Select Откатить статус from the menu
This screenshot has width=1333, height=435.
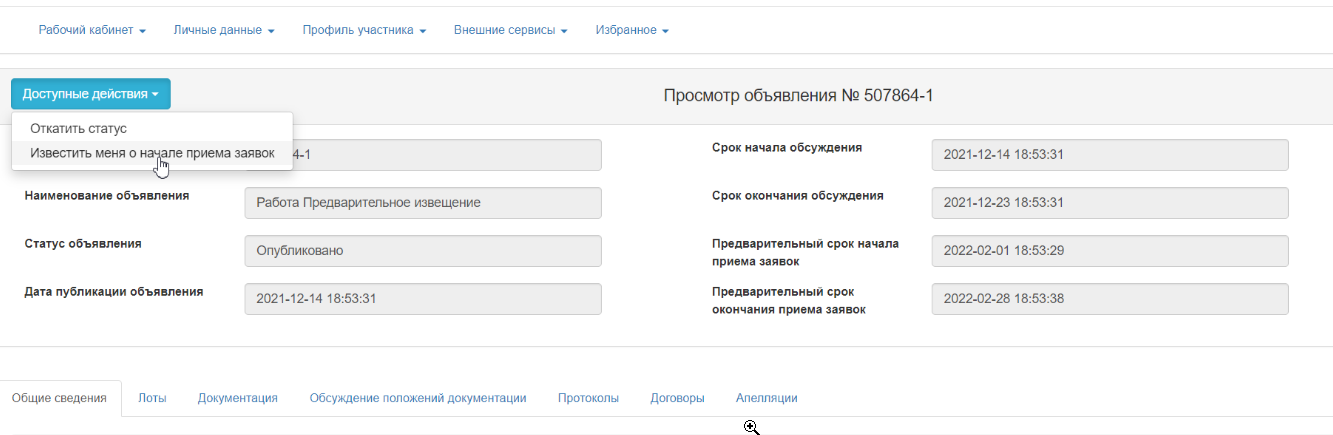coord(78,129)
